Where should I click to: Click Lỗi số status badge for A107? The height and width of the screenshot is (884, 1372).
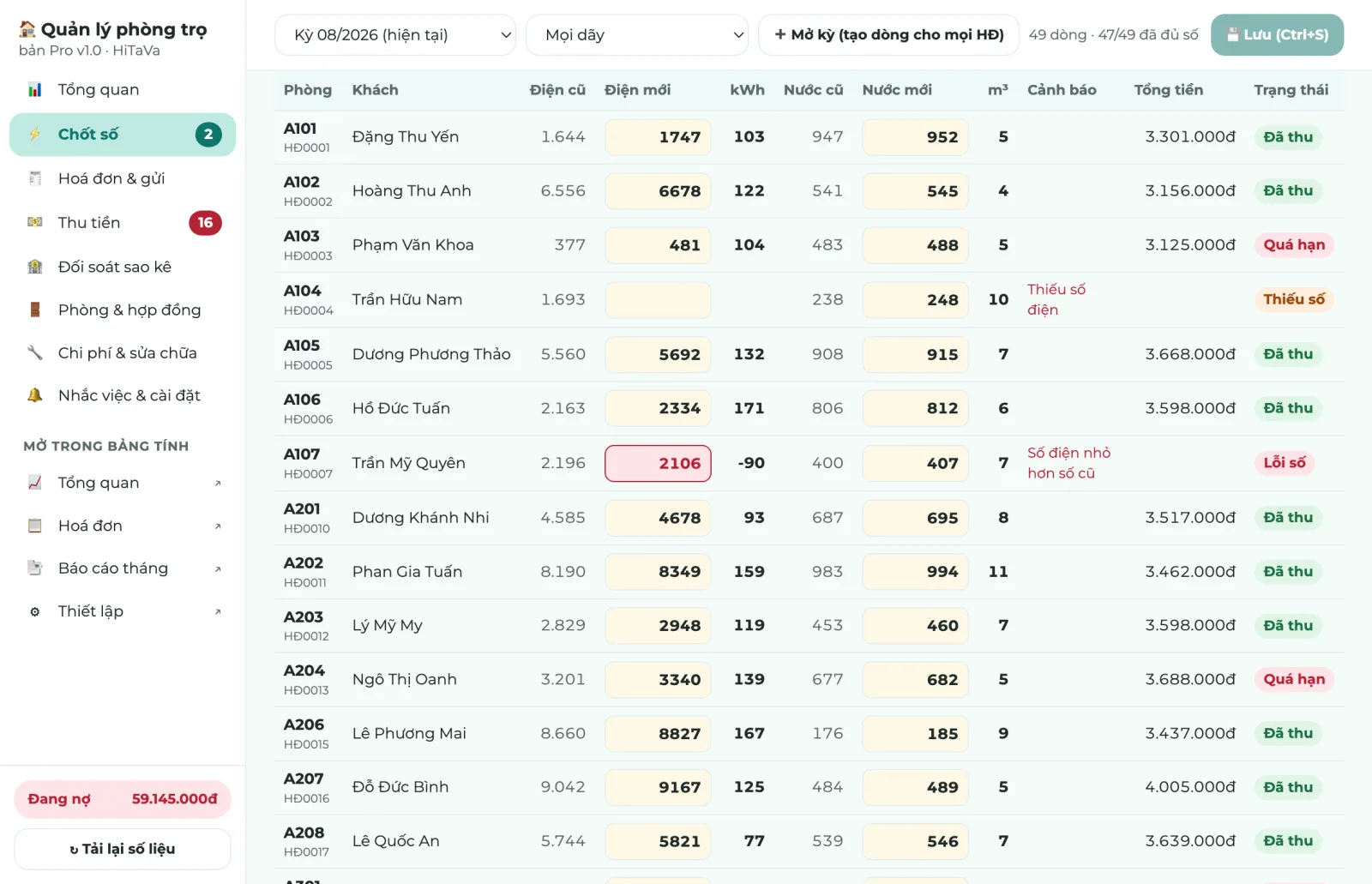(x=1285, y=463)
